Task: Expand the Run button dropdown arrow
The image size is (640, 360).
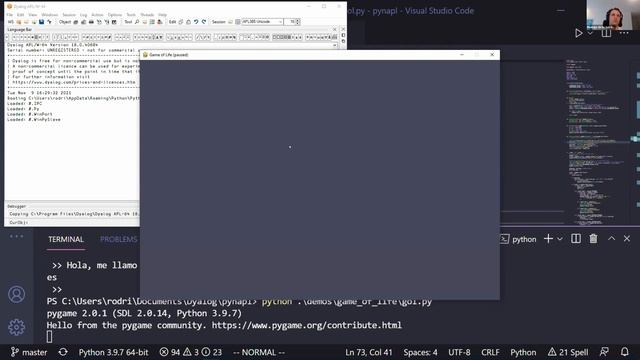Action: coord(590,33)
